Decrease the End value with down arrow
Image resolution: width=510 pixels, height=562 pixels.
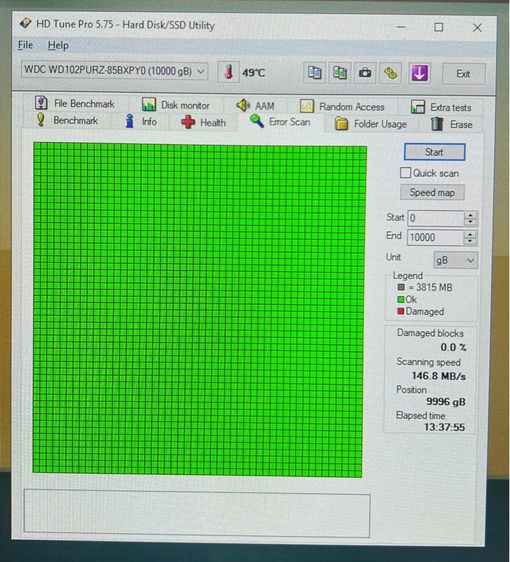tap(470, 241)
